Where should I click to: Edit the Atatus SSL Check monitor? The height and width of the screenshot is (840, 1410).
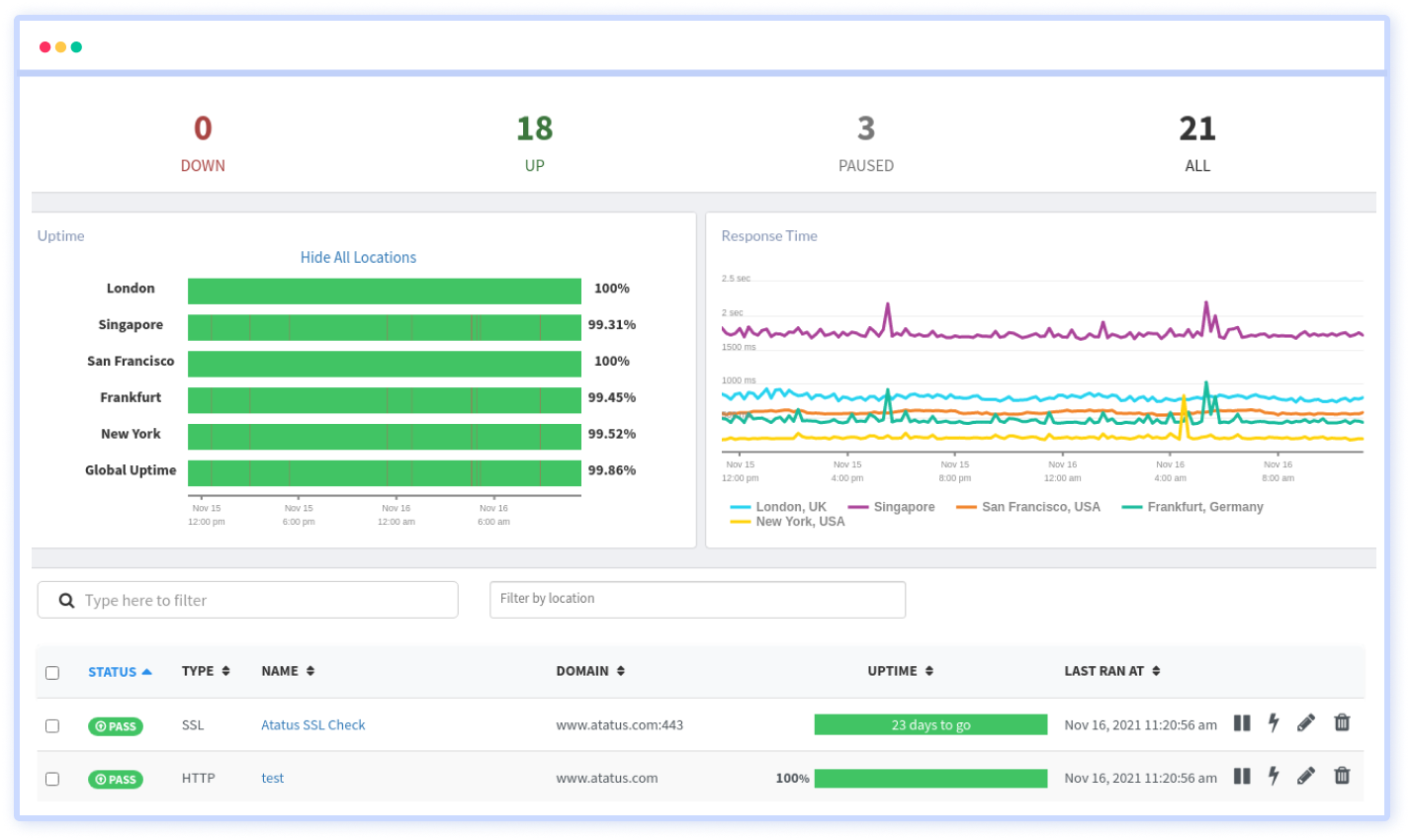[1306, 723]
